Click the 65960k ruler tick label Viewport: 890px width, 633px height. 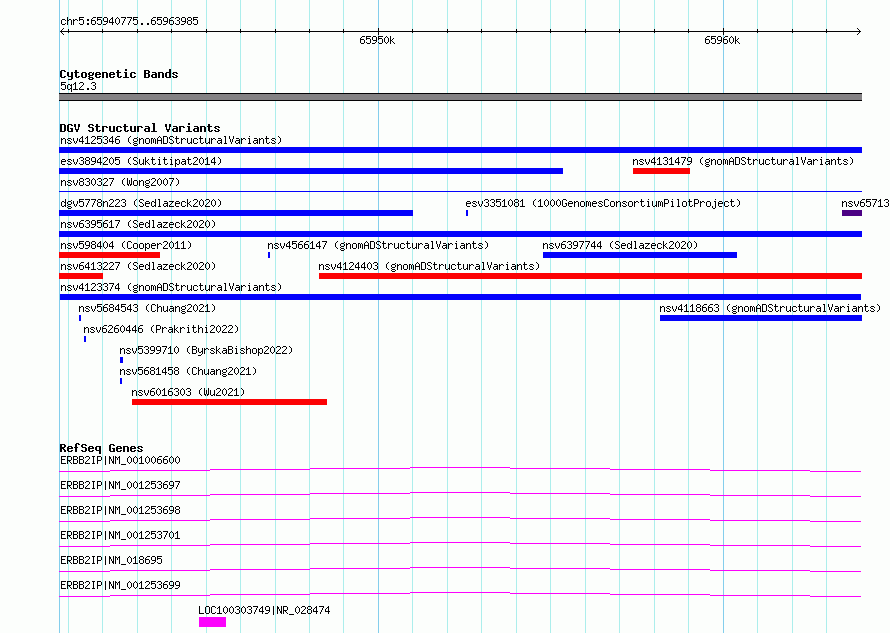[722, 40]
